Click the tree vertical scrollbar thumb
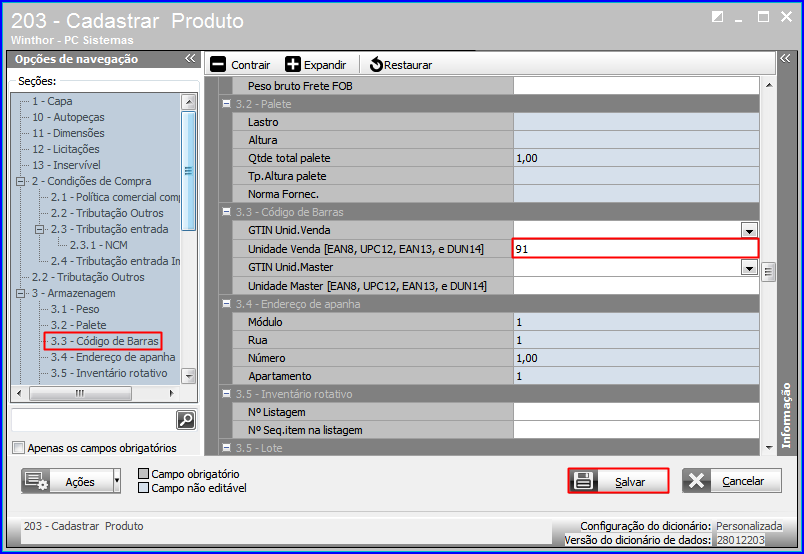The image size is (804, 554). 188,171
